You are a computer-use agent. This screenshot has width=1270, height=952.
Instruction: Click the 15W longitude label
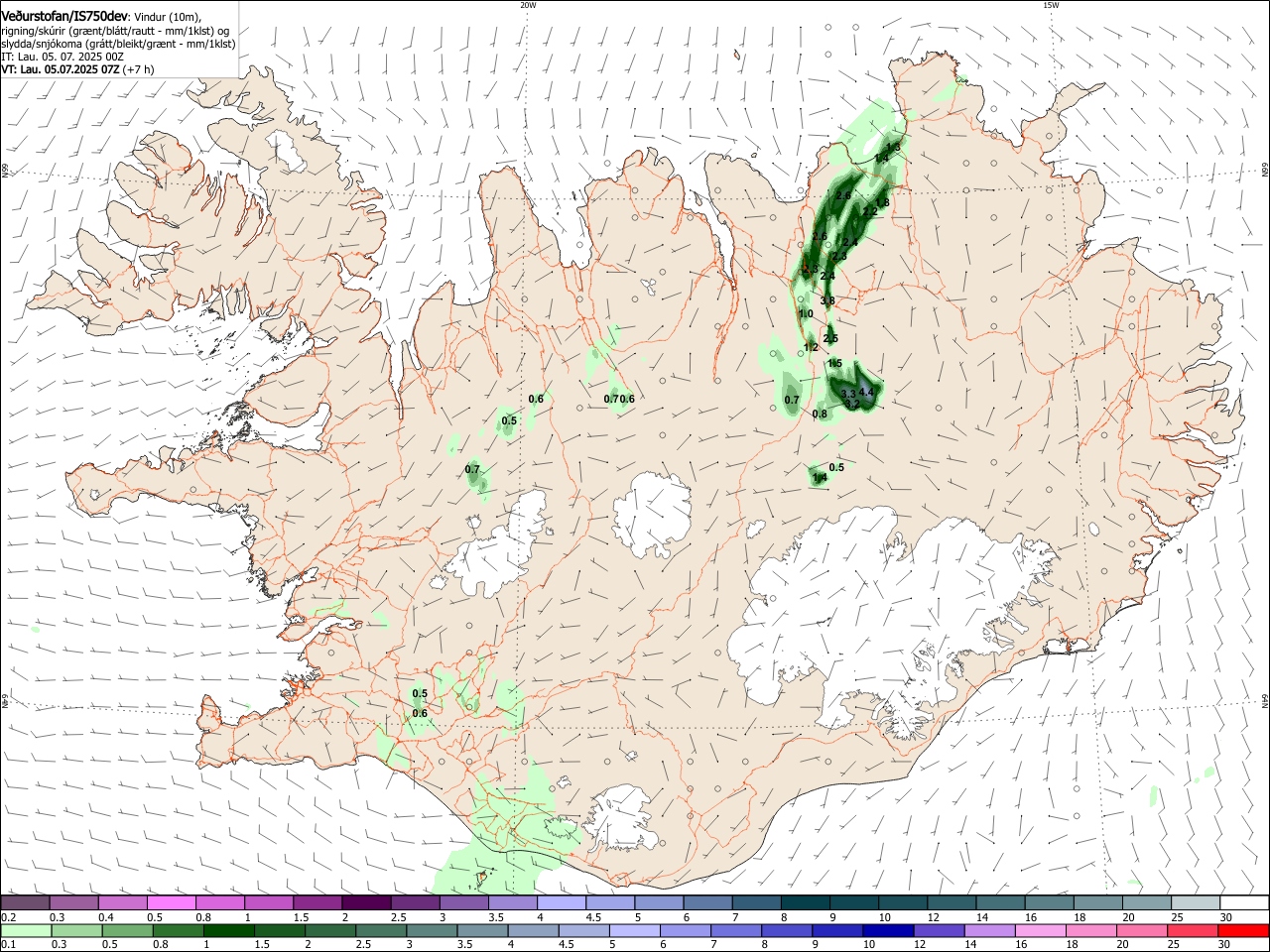tap(1050, 5)
